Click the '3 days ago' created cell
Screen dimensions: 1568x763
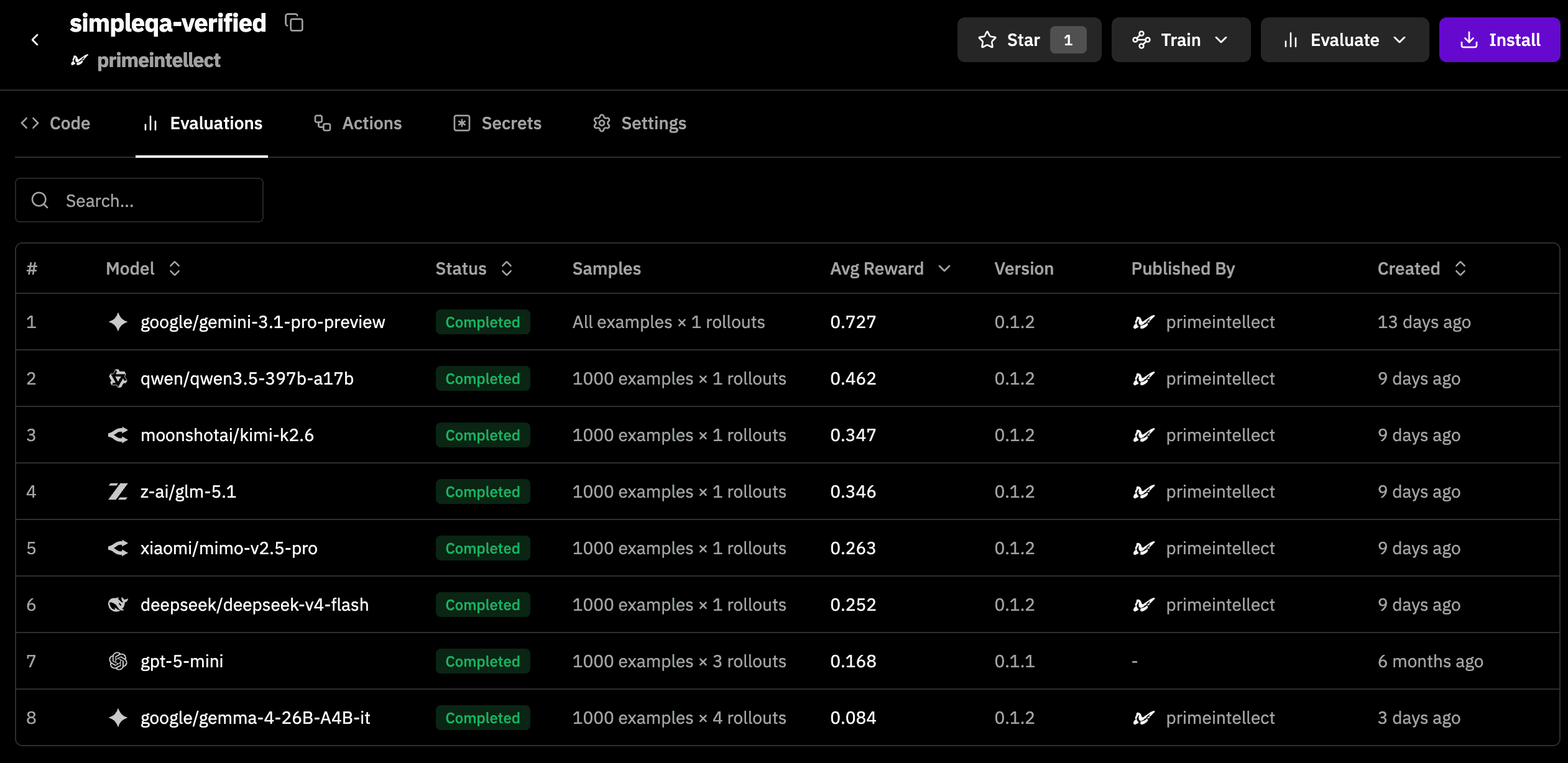tap(1419, 718)
